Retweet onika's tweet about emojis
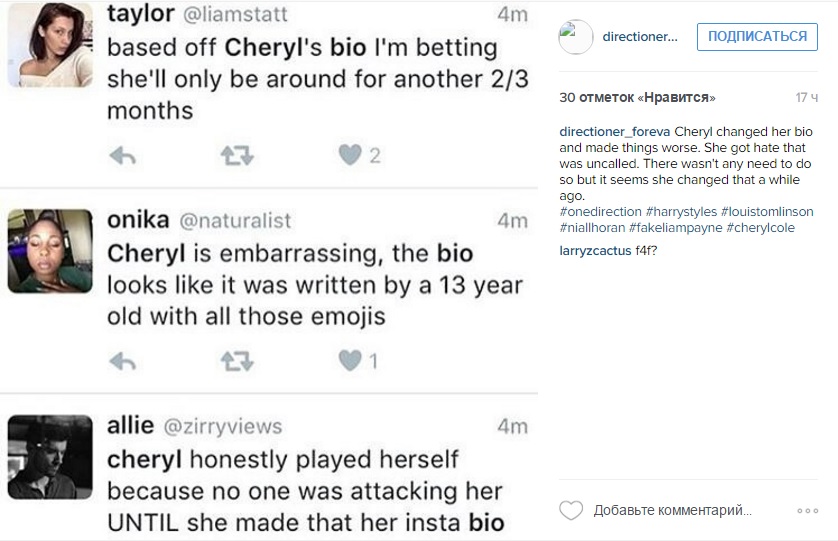 (x=237, y=361)
